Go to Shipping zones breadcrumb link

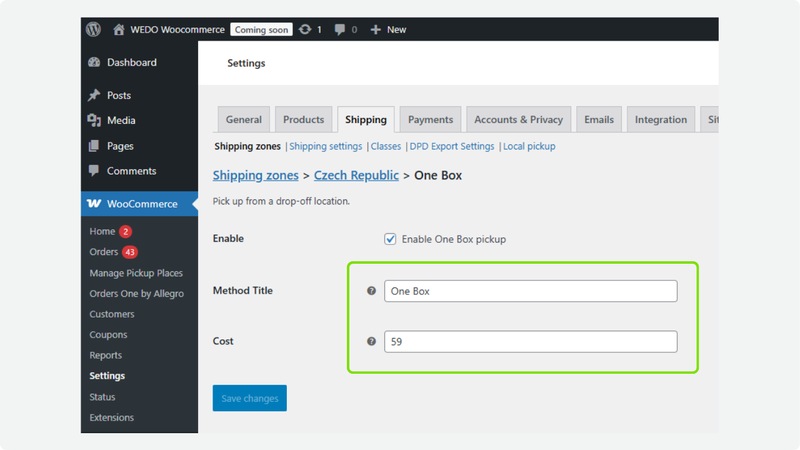coord(256,175)
